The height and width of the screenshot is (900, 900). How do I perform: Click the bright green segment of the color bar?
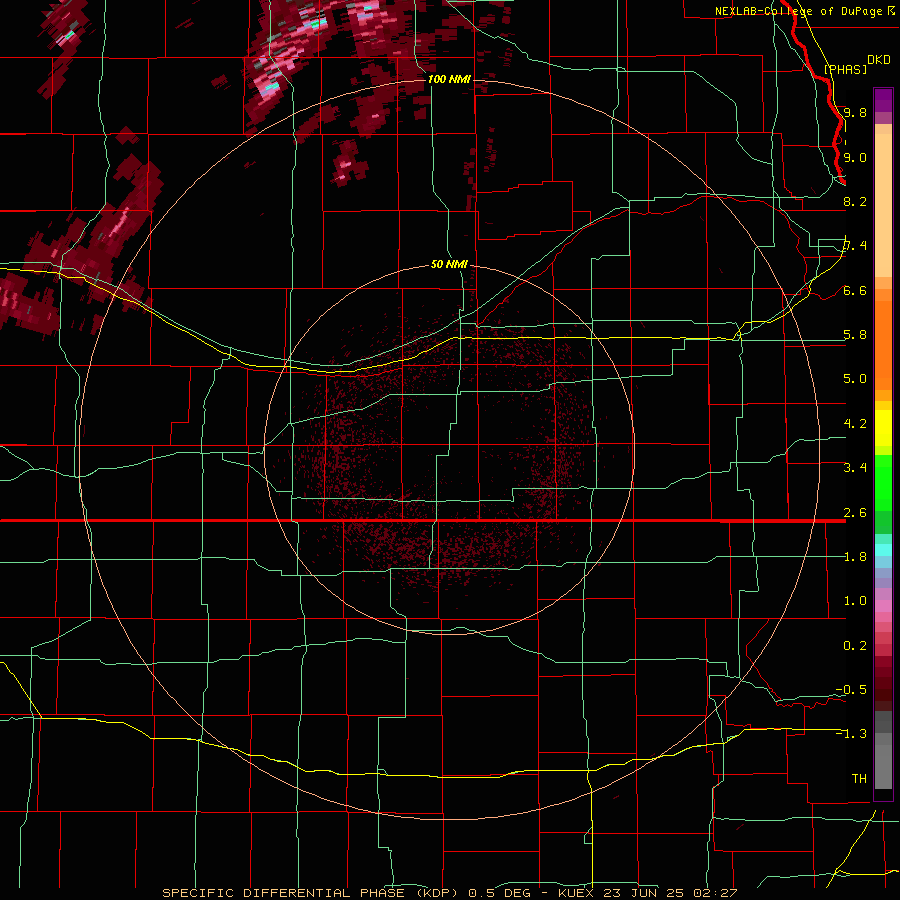coord(883,484)
